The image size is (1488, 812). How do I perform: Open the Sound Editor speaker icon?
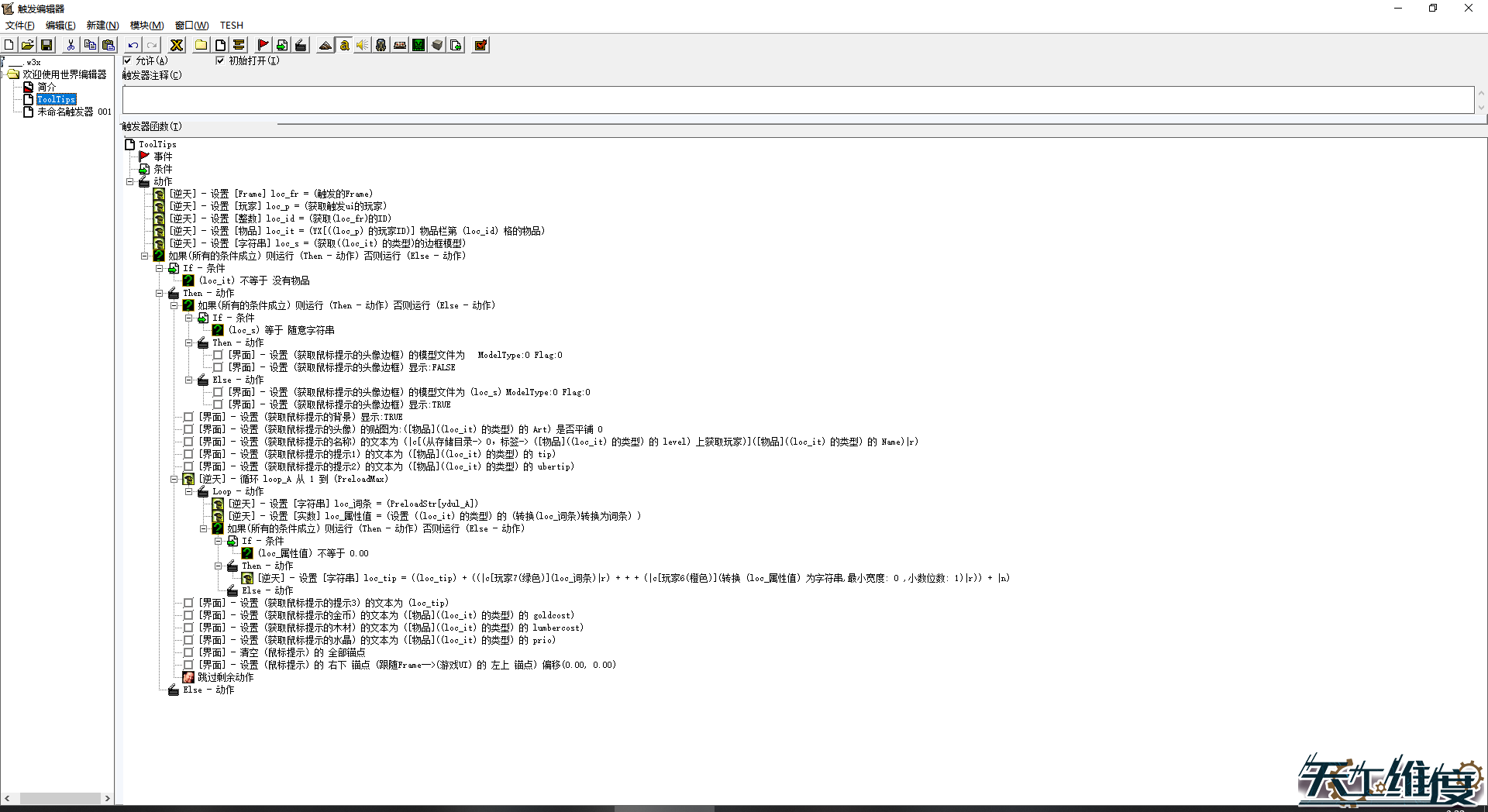coord(362,45)
